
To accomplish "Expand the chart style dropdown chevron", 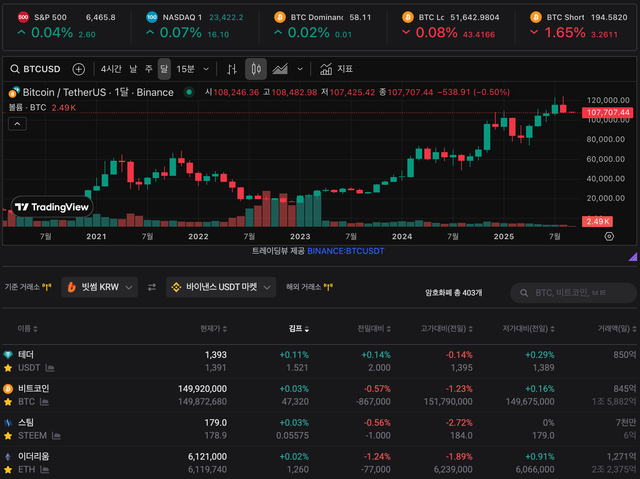I will pyautogui.click(x=300, y=69).
